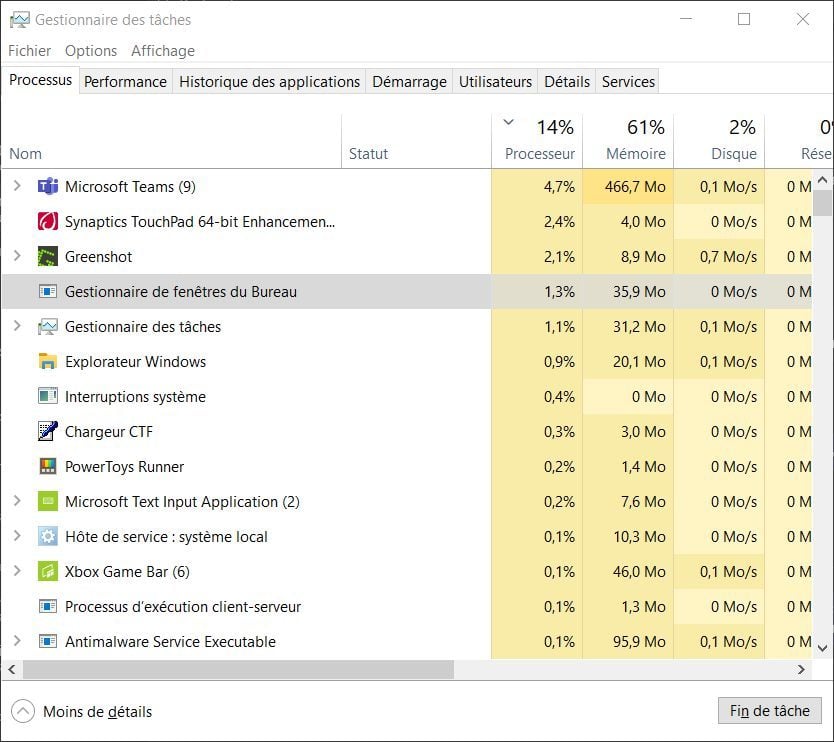Click the vertical scrollbar down arrow
The width and height of the screenshot is (834, 742).
[x=822, y=648]
